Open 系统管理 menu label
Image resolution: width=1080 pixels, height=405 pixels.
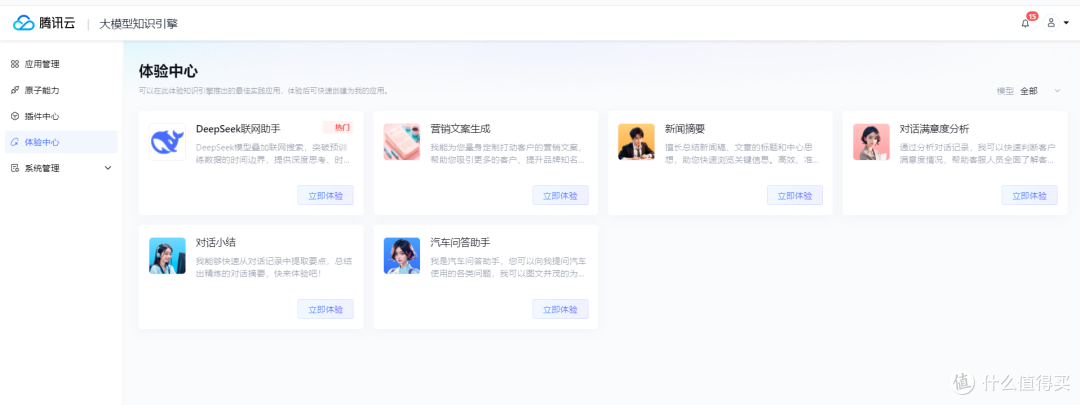coord(42,168)
